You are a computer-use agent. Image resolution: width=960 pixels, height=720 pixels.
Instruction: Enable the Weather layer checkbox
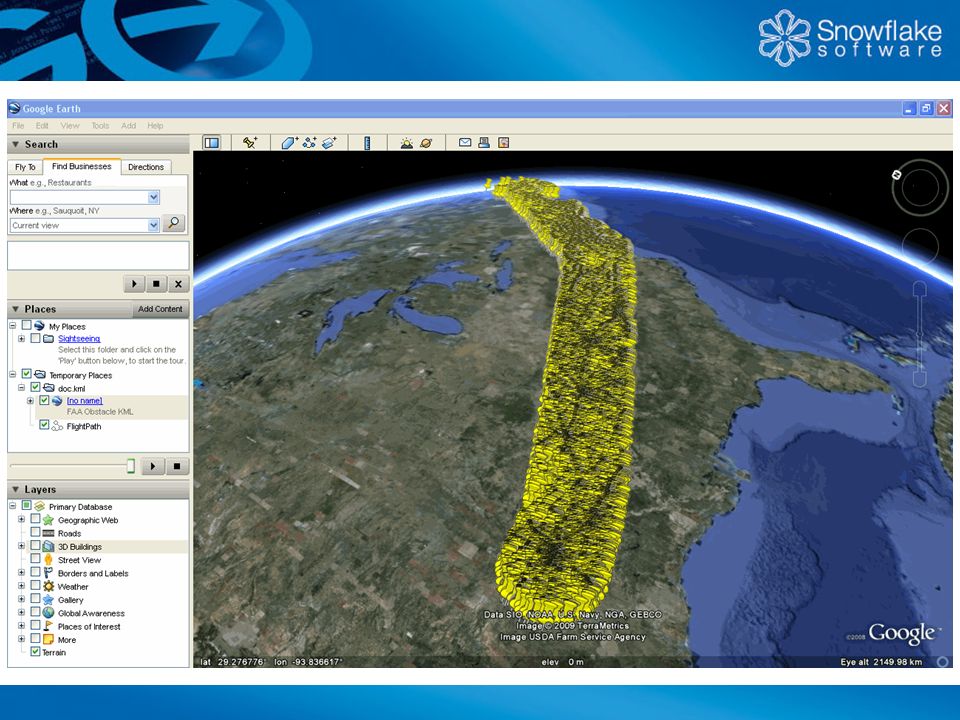pos(36,585)
